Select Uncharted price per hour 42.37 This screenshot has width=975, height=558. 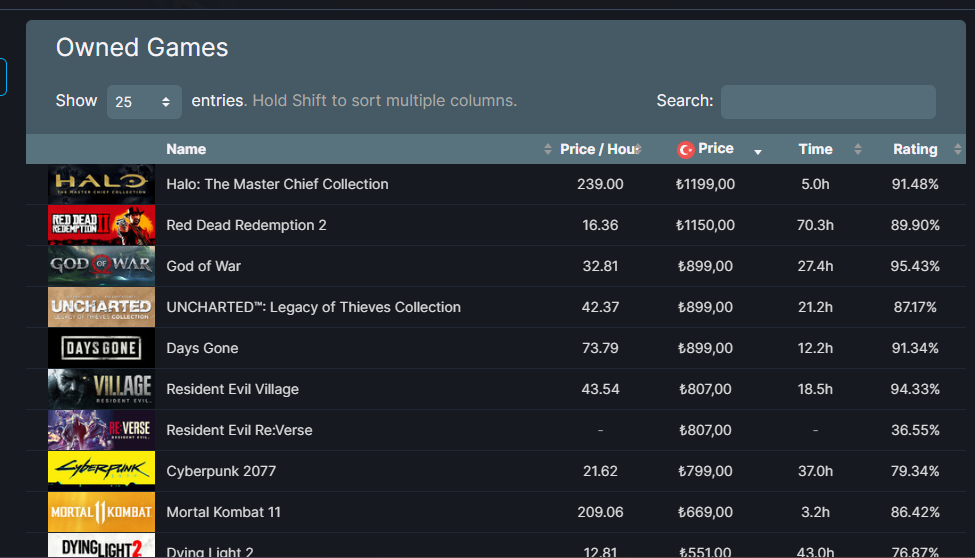click(600, 307)
